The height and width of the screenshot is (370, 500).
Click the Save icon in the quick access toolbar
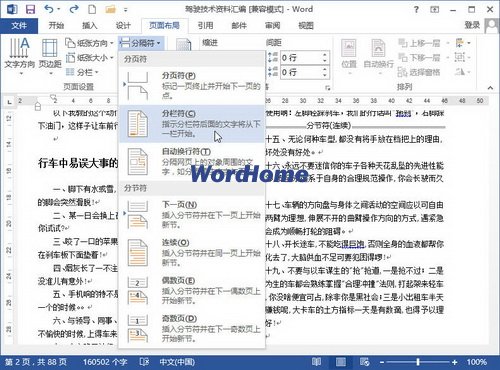(30, 9)
